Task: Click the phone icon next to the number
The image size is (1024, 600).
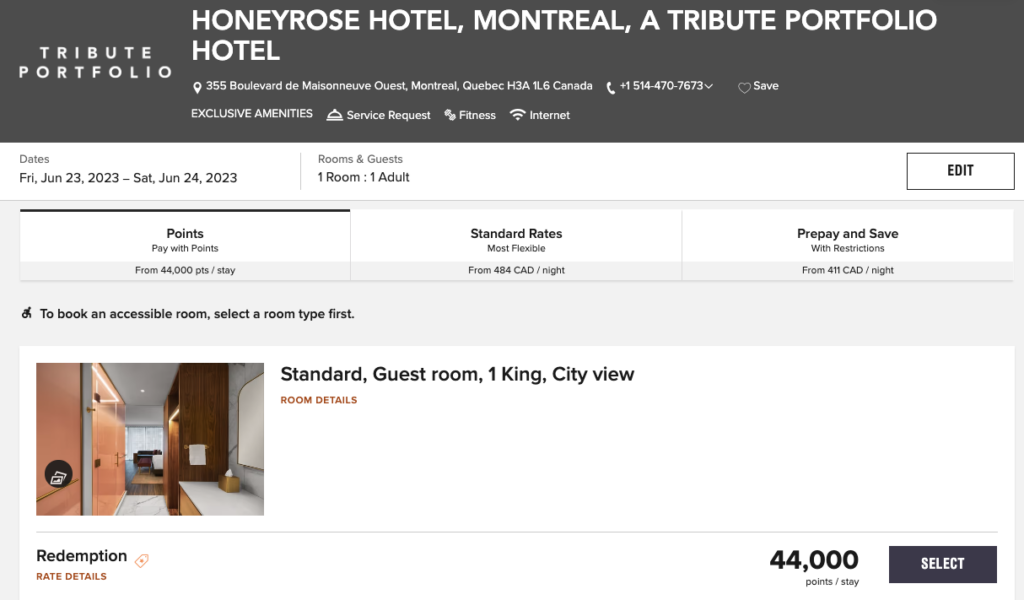Action: pyautogui.click(x=611, y=87)
